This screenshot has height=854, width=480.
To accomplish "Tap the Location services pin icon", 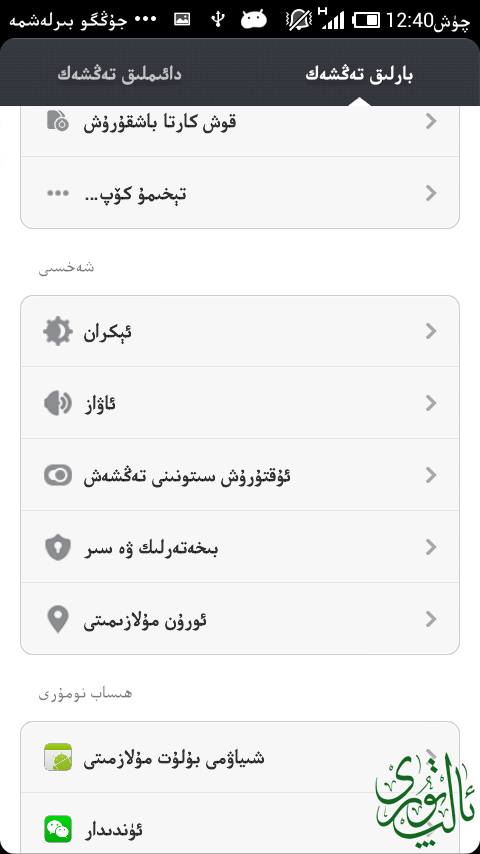I will 58,619.
